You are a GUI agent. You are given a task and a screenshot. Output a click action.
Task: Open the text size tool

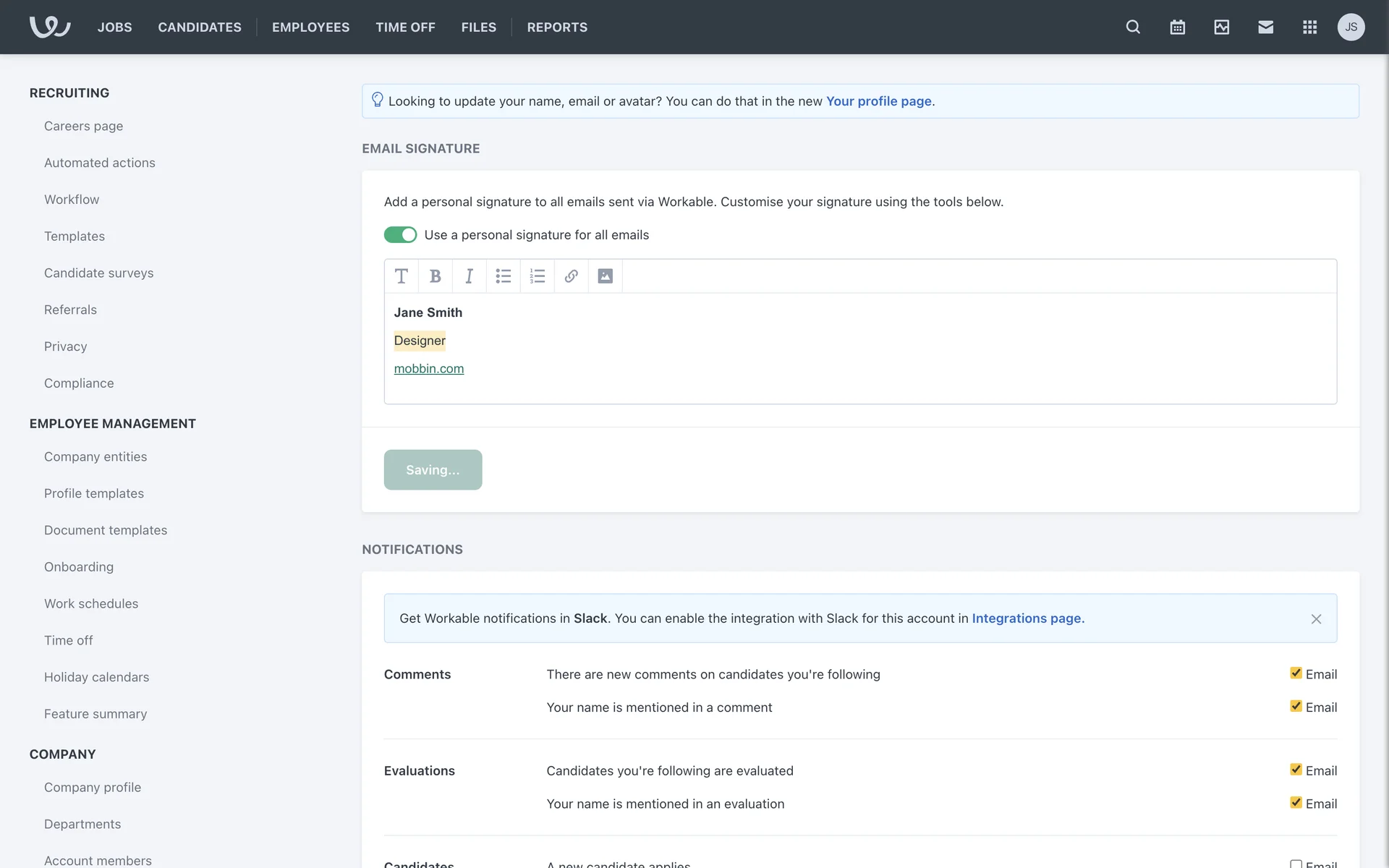402,276
